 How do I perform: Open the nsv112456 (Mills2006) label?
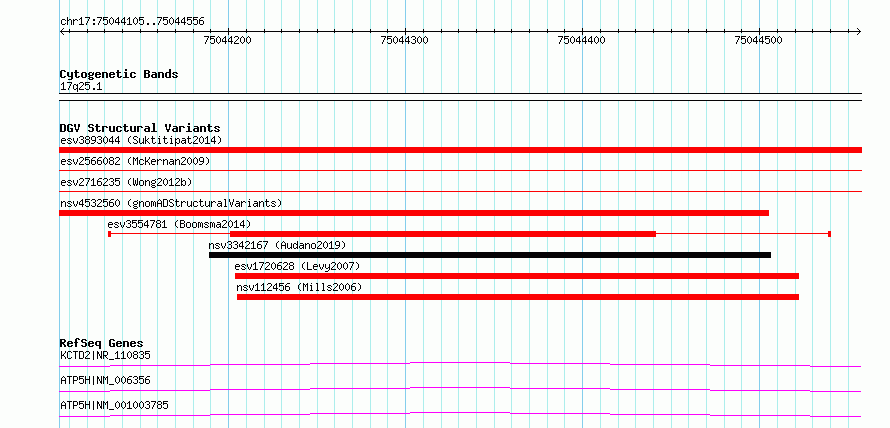tap(299, 287)
